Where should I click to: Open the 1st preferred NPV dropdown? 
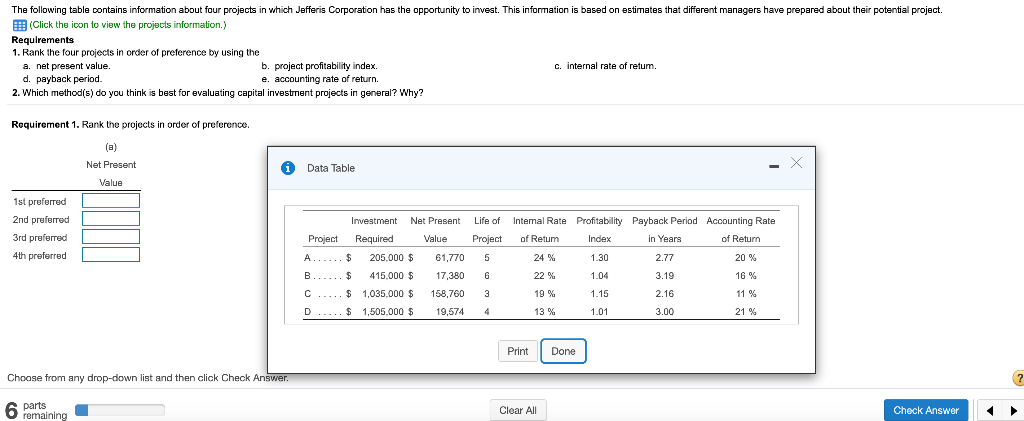point(111,200)
